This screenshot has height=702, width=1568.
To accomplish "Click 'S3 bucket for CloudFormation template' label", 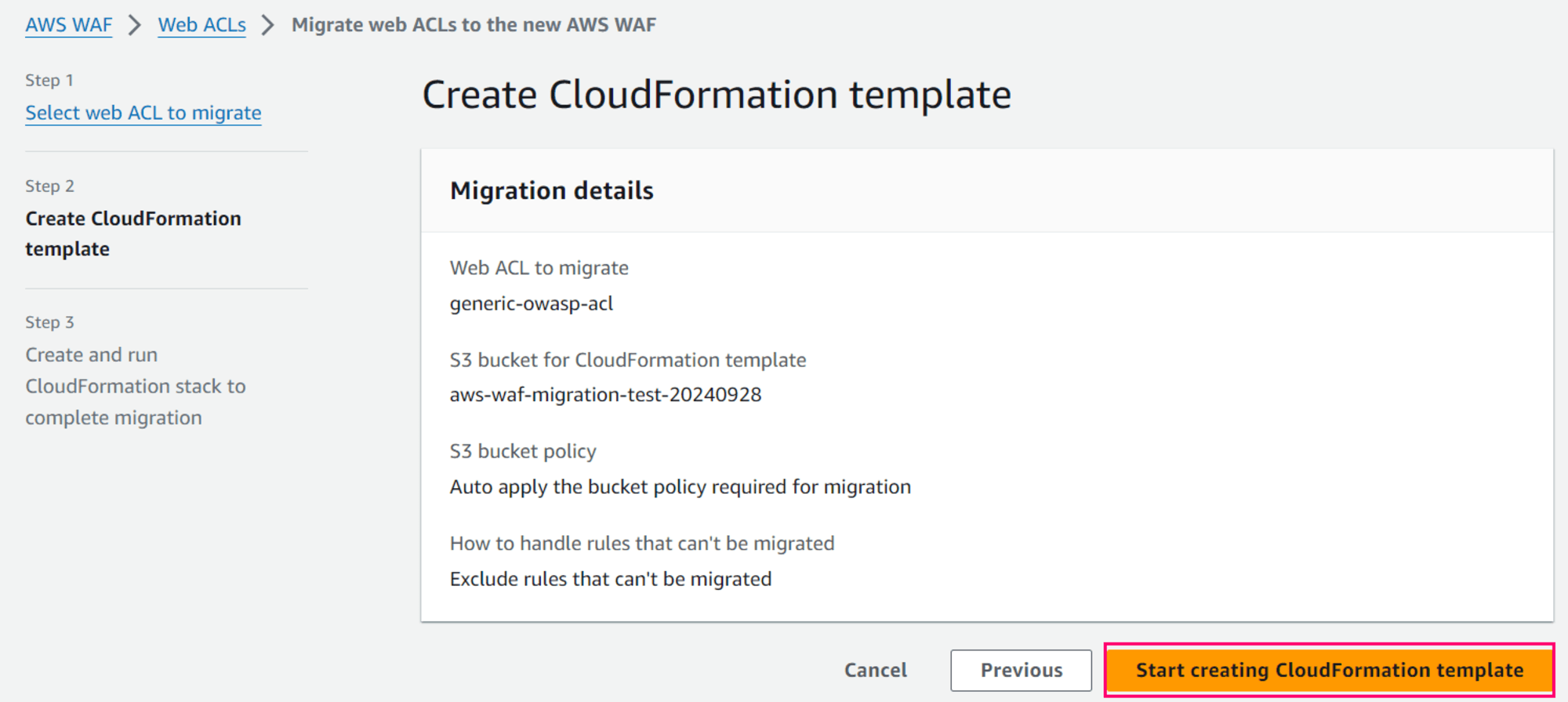I will point(628,360).
